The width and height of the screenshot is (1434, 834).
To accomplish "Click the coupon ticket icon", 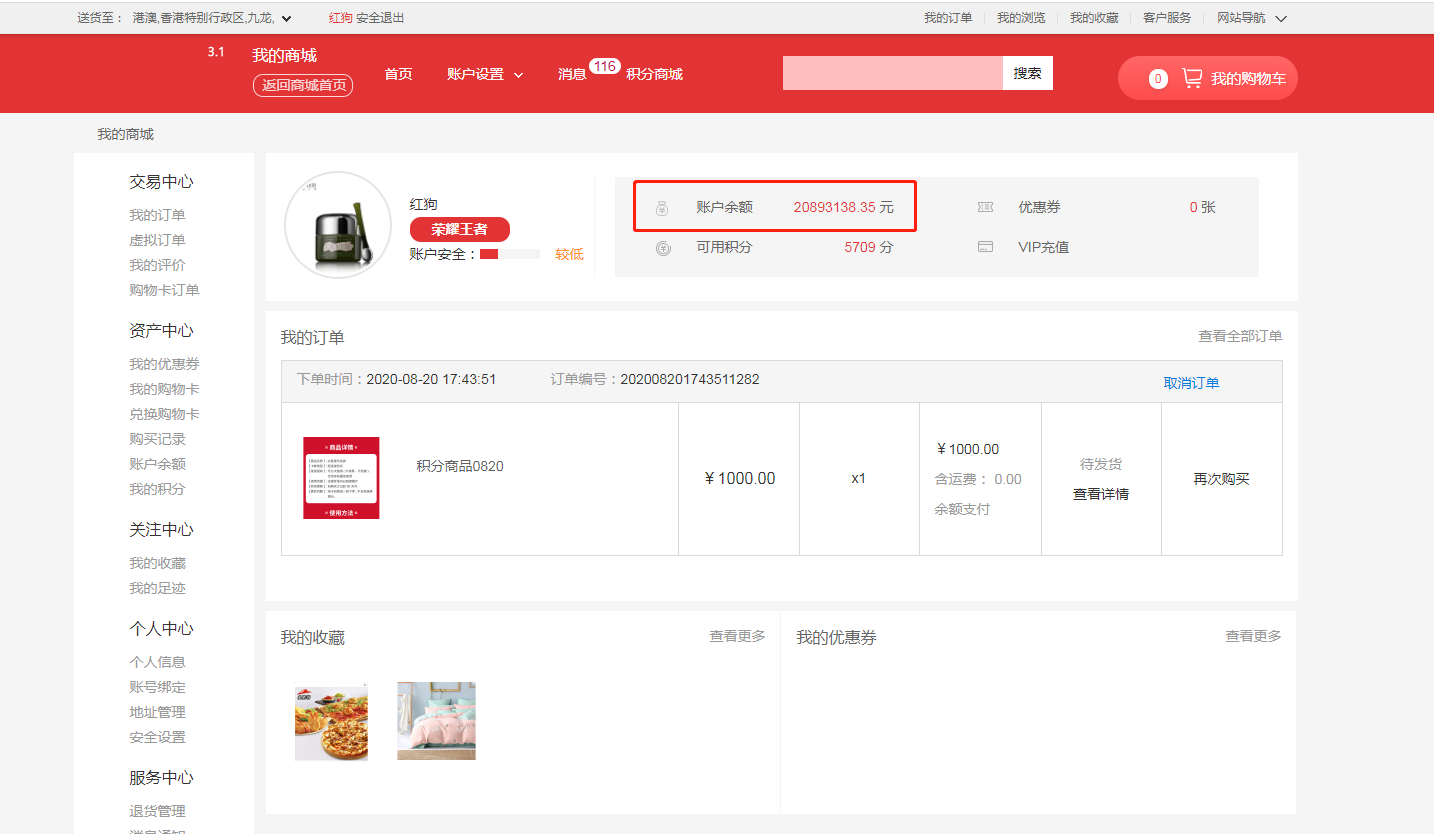I will coord(985,208).
